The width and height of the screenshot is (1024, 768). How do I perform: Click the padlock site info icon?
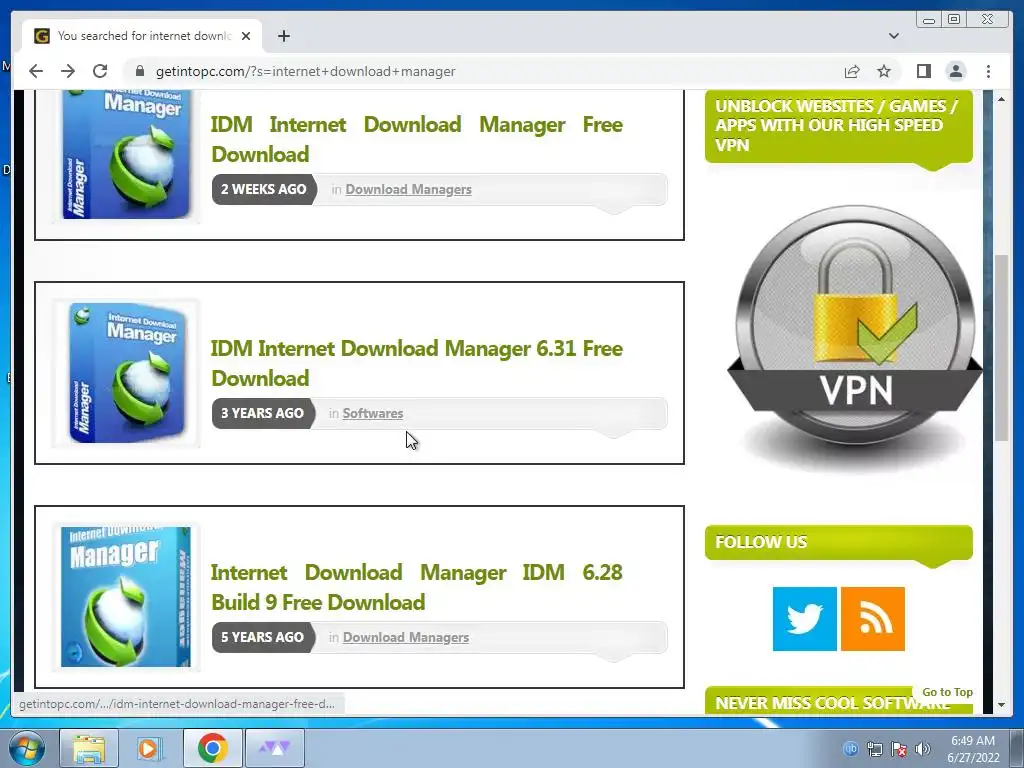[x=139, y=71]
